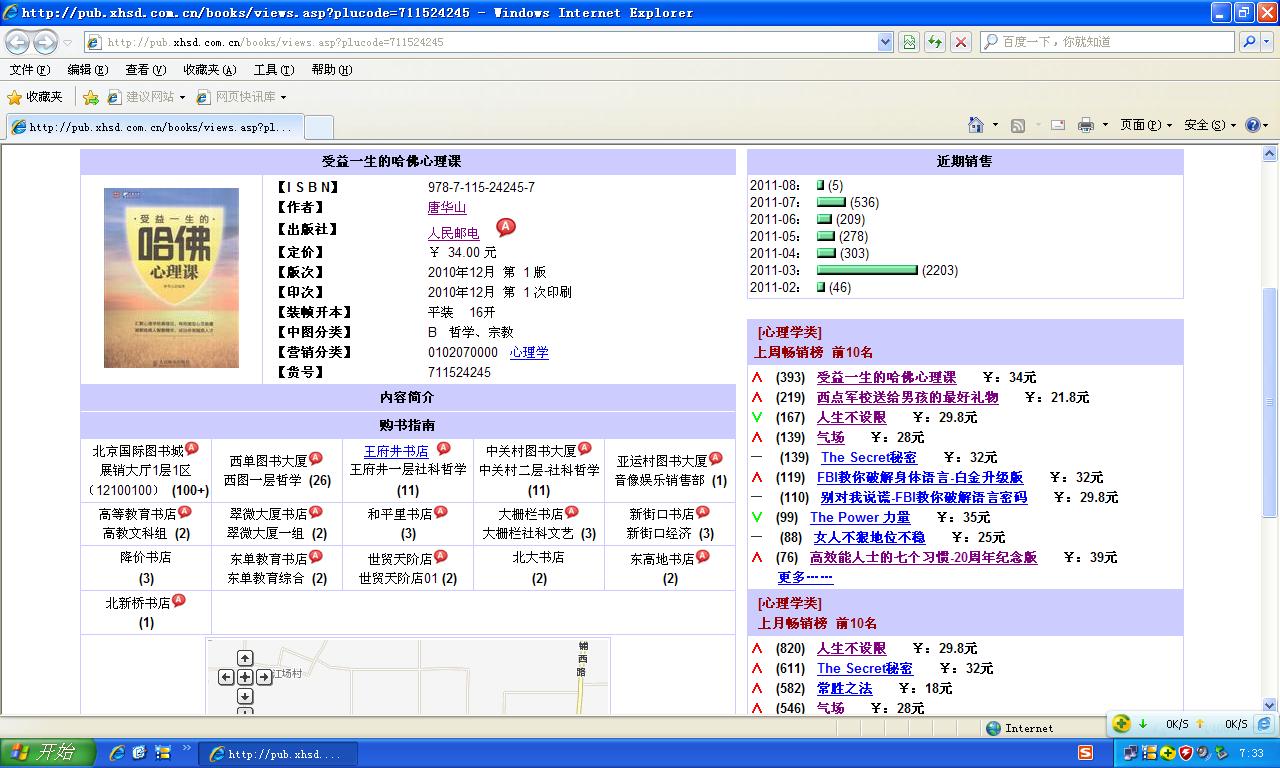Click the map center button

click(245, 677)
